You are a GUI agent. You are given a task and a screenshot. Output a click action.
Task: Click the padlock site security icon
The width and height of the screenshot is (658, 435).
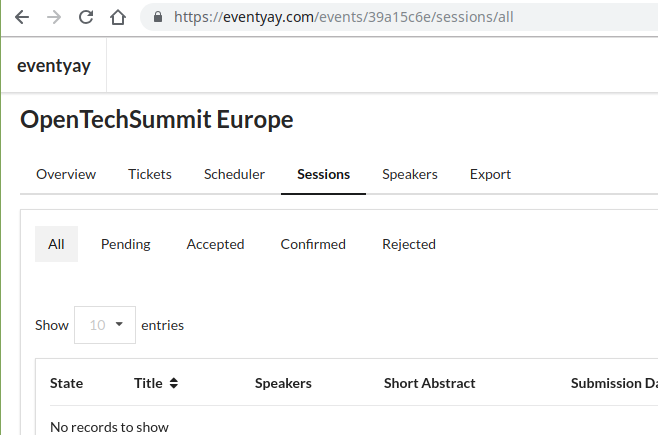pyautogui.click(x=156, y=17)
